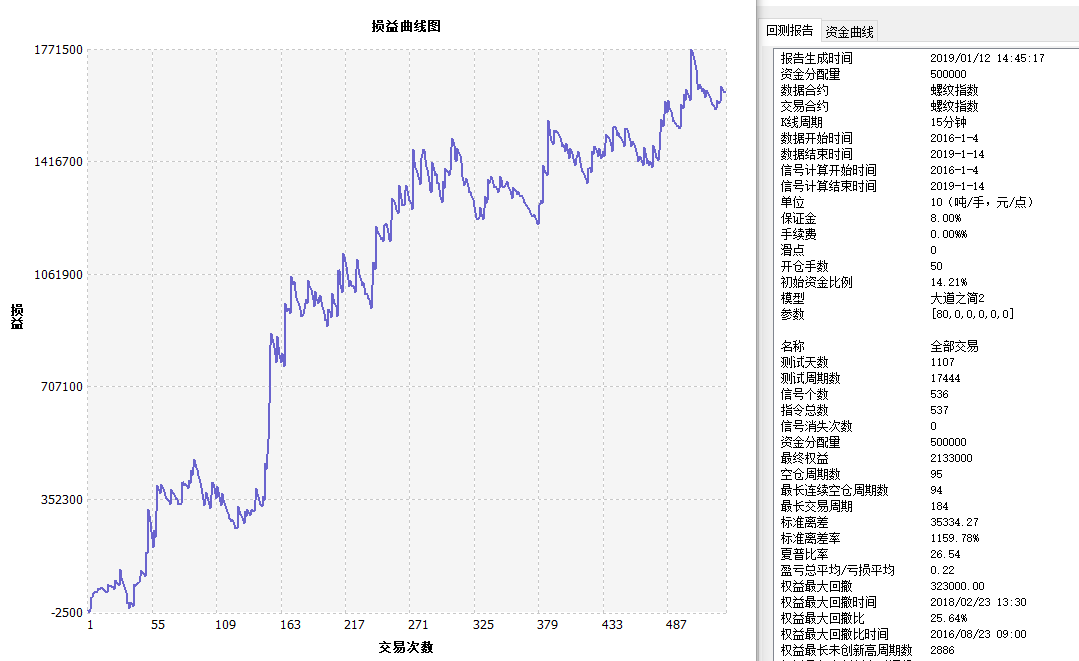Click the 487 x-axis tick label

677,625
